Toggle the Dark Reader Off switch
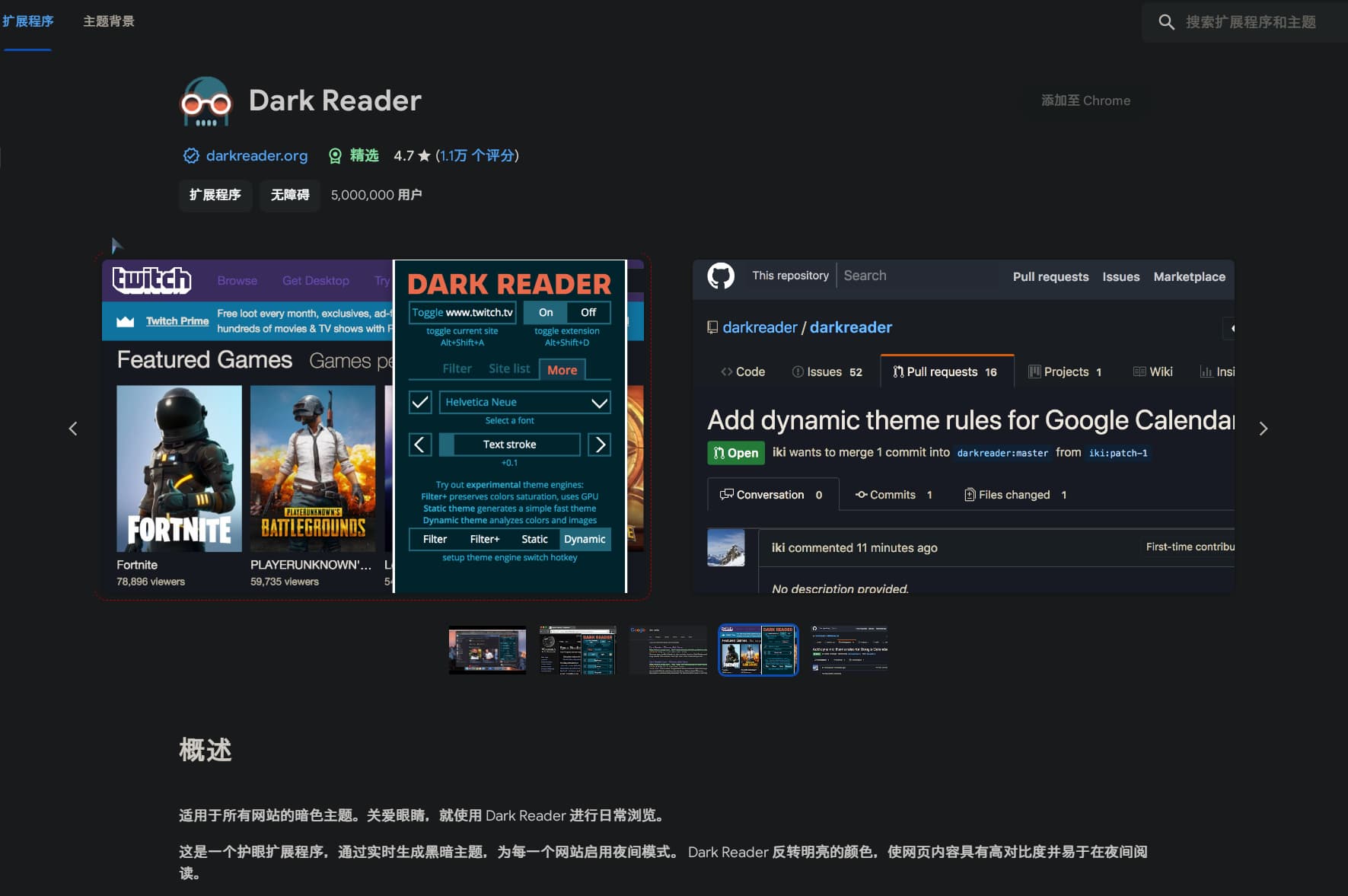1348x896 pixels. click(588, 312)
